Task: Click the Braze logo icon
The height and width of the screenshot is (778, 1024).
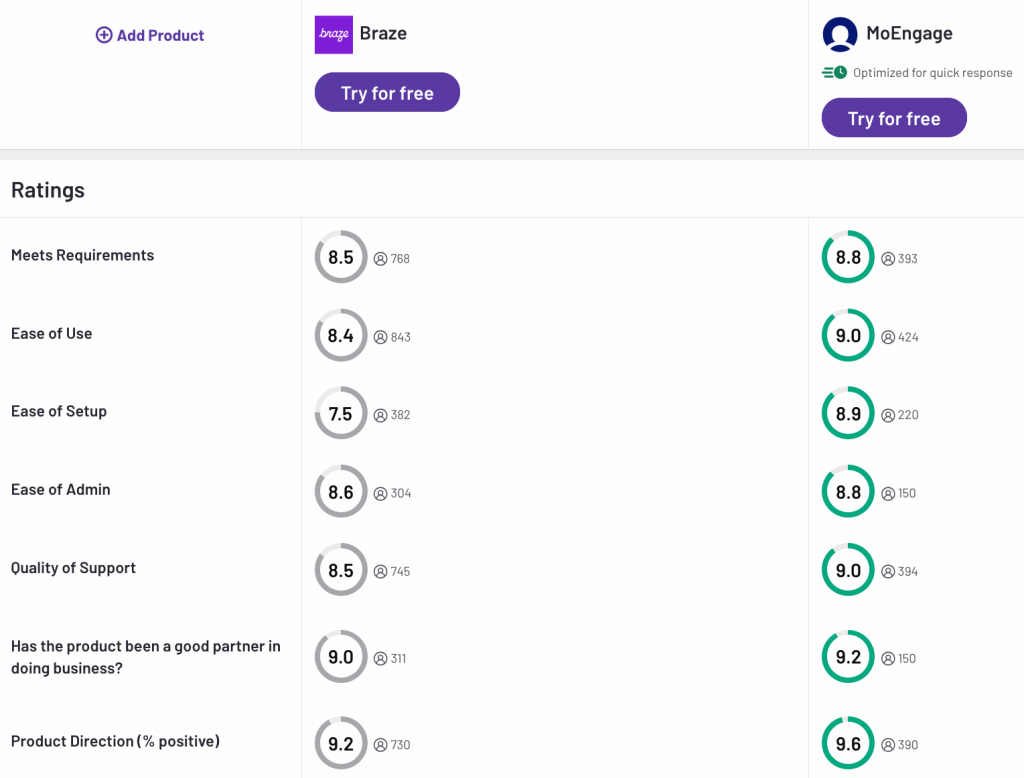Action: [333, 34]
